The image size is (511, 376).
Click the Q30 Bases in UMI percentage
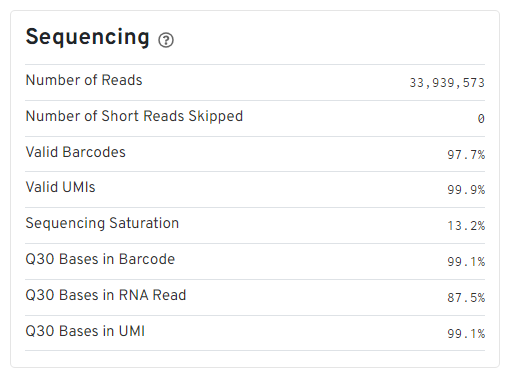466,333
